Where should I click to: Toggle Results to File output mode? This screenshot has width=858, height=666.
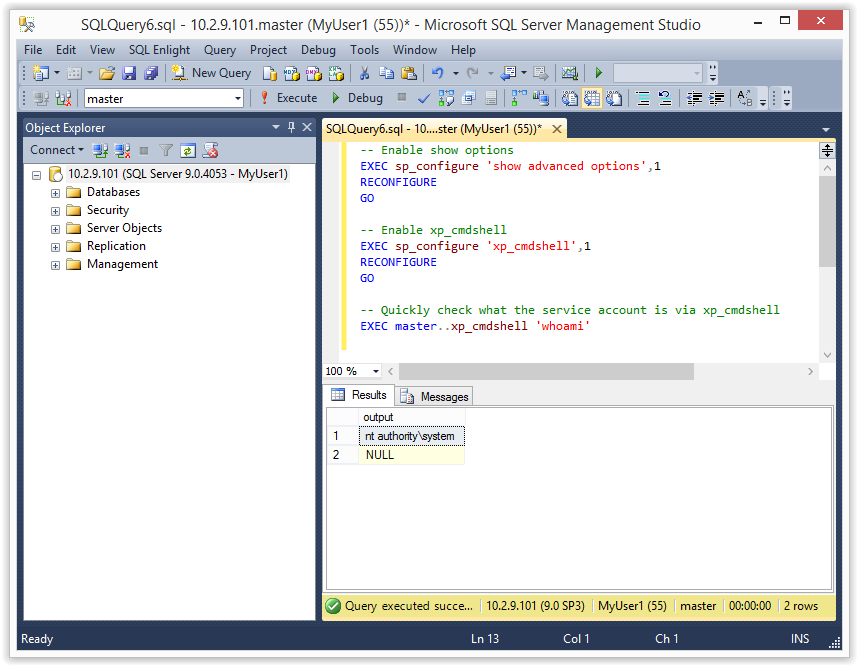[x=614, y=99]
